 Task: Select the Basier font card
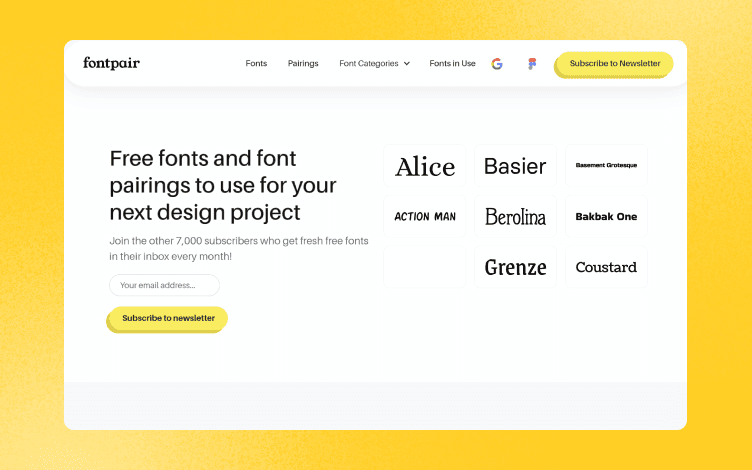coord(515,165)
